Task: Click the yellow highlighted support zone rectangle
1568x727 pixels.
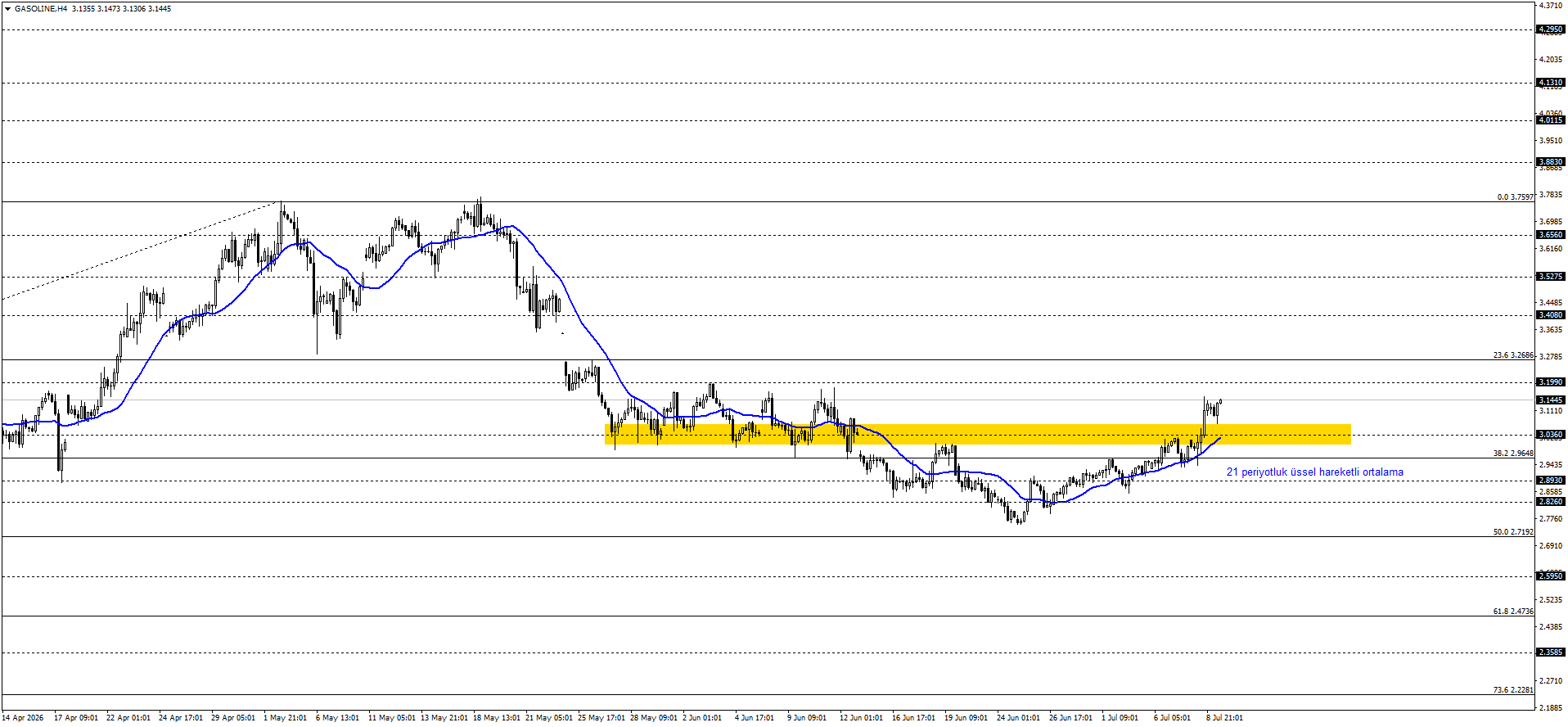Action: point(977,435)
